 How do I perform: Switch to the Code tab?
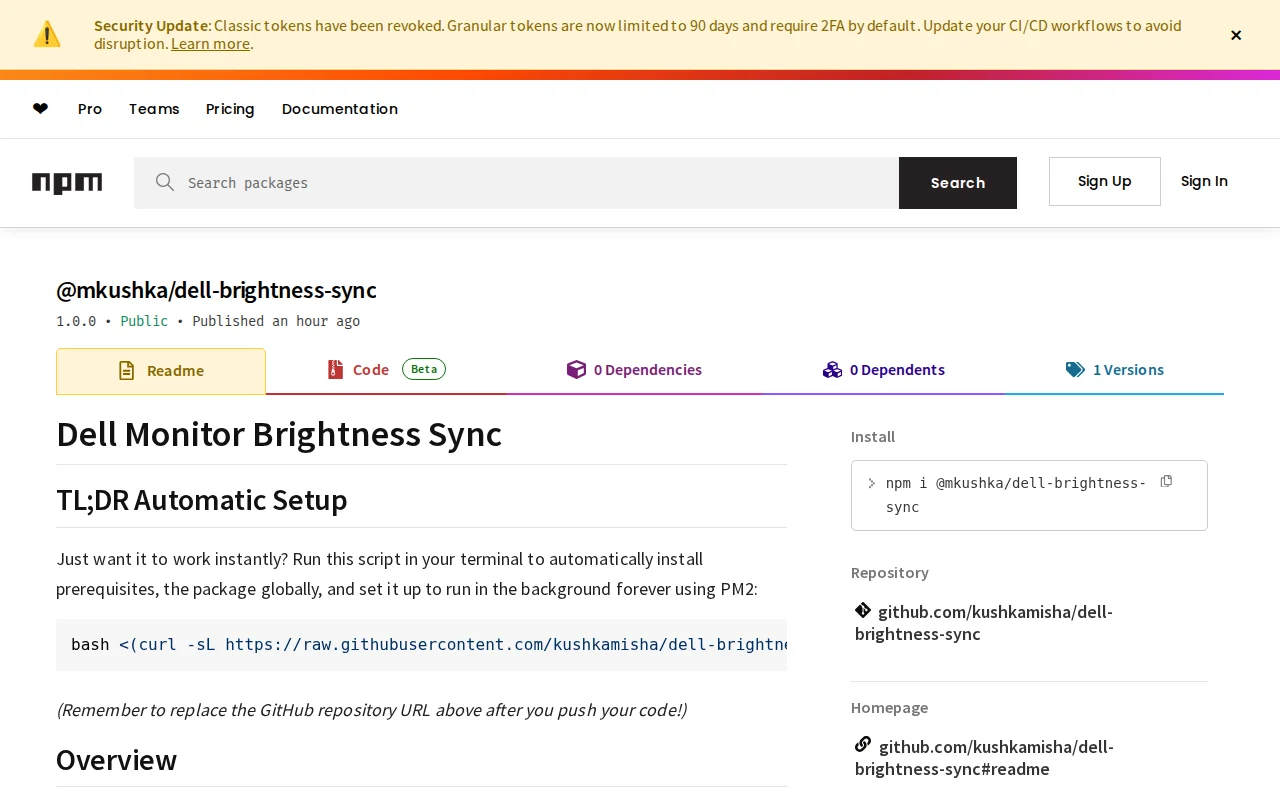(x=386, y=370)
